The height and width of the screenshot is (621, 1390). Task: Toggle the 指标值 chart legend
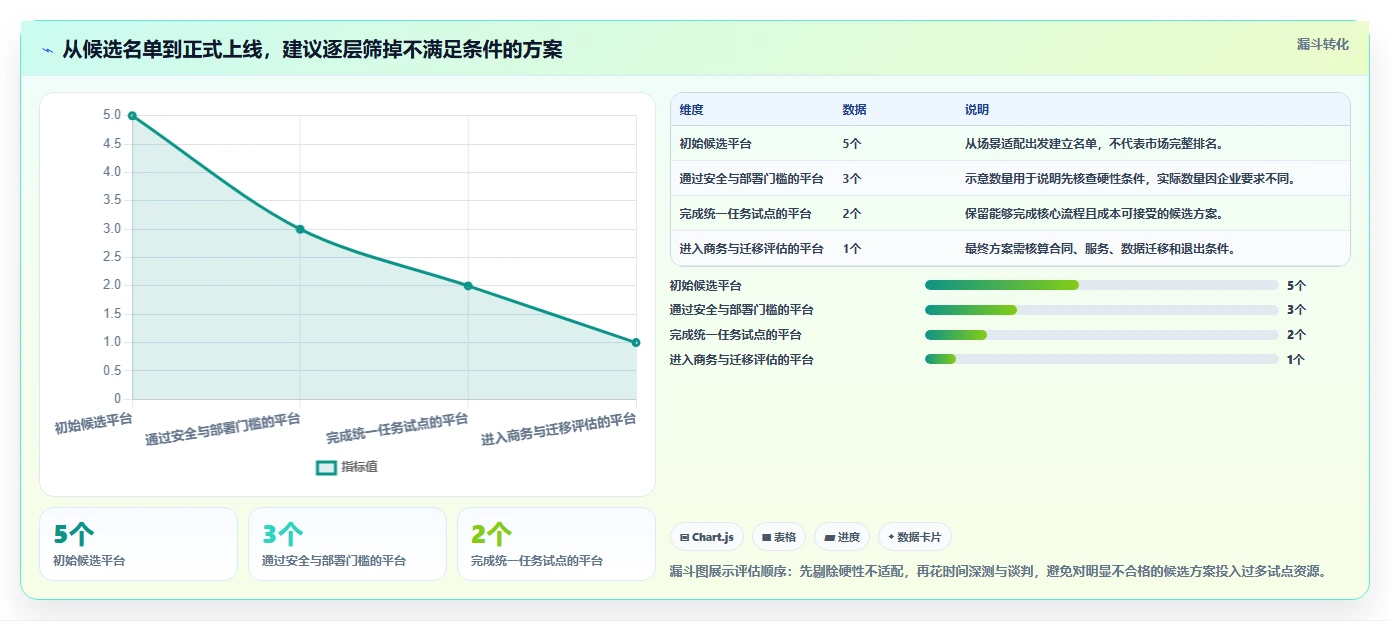pos(347,467)
